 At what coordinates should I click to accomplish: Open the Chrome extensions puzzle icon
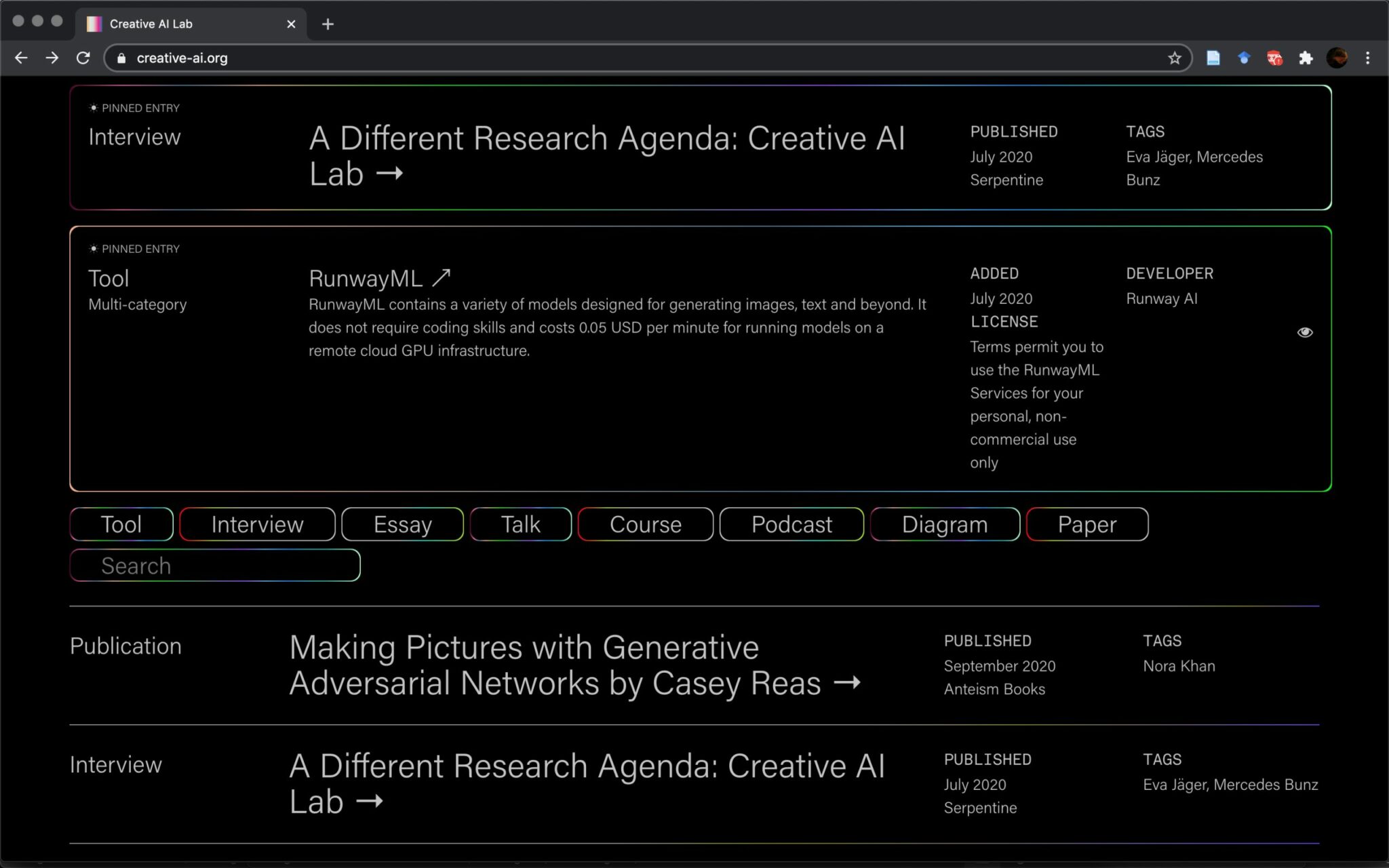1306,58
